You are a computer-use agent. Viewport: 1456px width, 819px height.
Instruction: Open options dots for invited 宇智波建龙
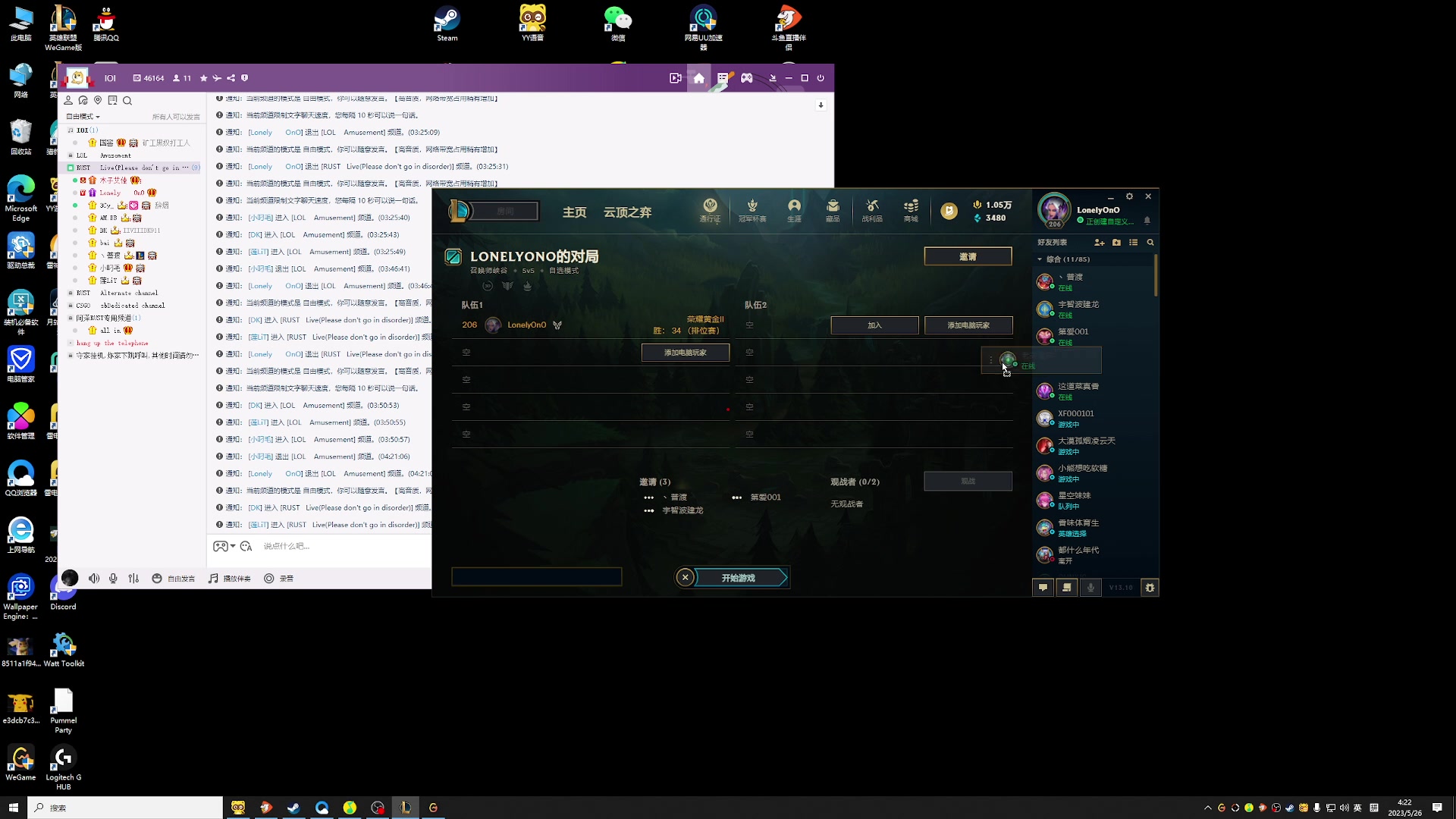click(648, 510)
